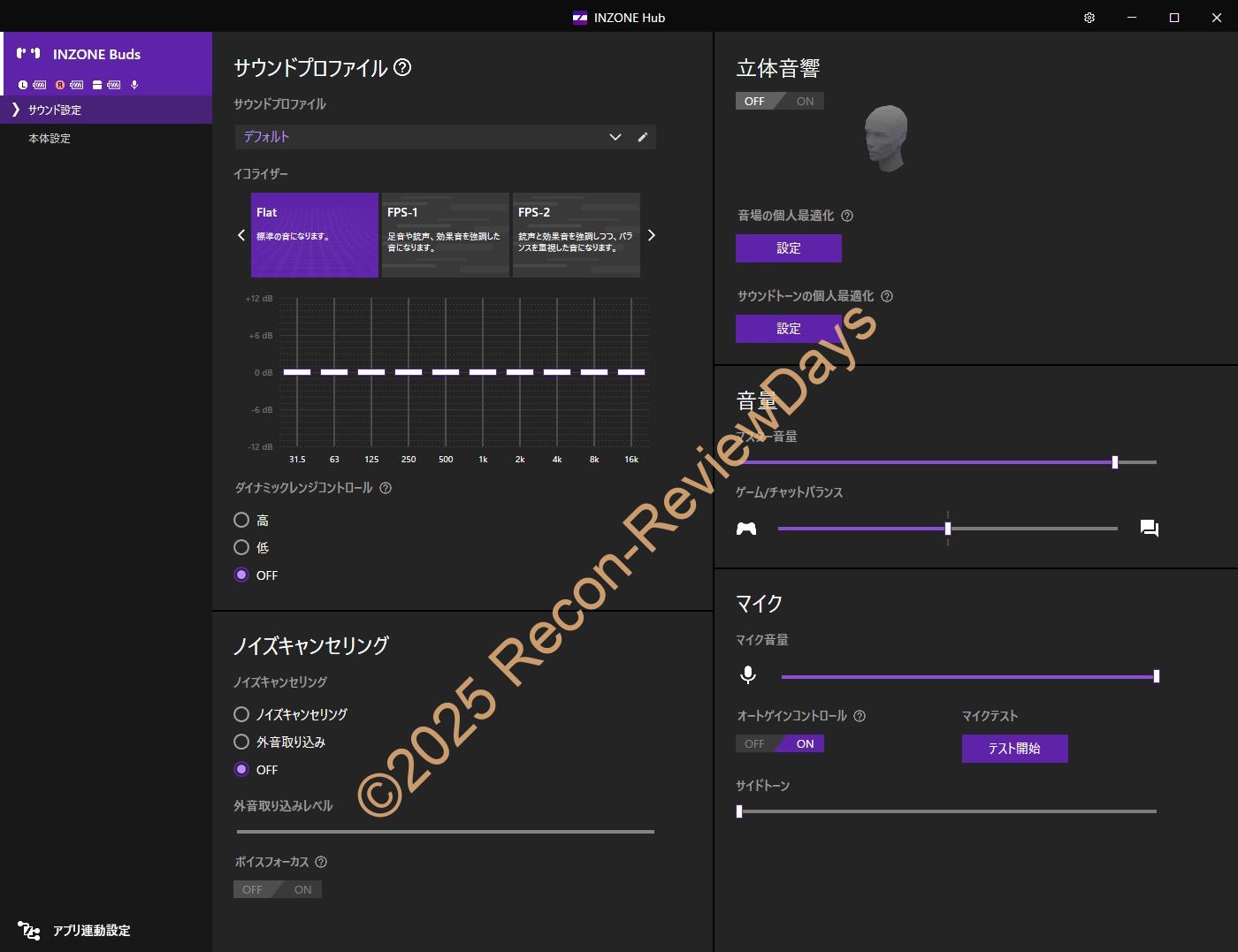This screenshot has width=1238, height=952.
Task: Click the game controller balance icon
Action: point(746,529)
